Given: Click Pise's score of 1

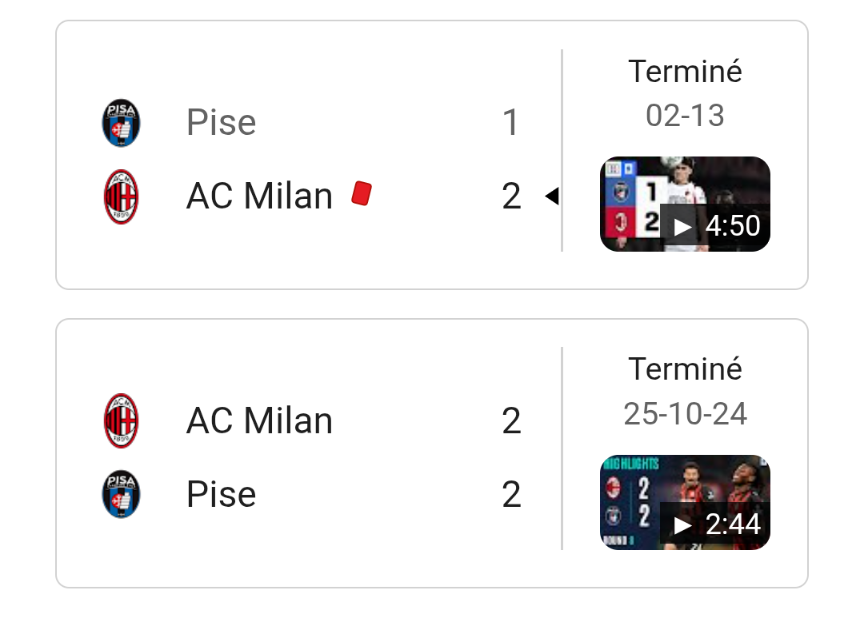Looking at the screenshot, I should tap(511, 123).
